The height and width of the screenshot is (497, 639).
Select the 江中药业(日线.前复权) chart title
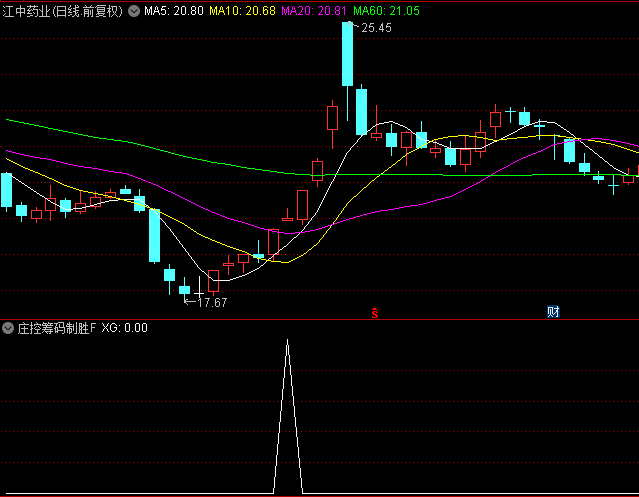[x=63, y=11]
